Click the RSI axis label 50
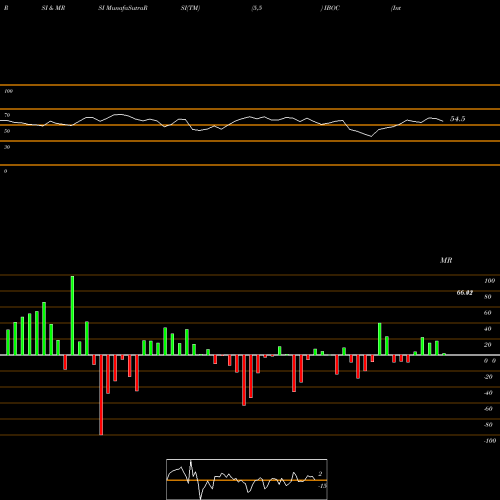Image resolution: width=500 pixels, height=500 pixels. click(x=7, y=131)
